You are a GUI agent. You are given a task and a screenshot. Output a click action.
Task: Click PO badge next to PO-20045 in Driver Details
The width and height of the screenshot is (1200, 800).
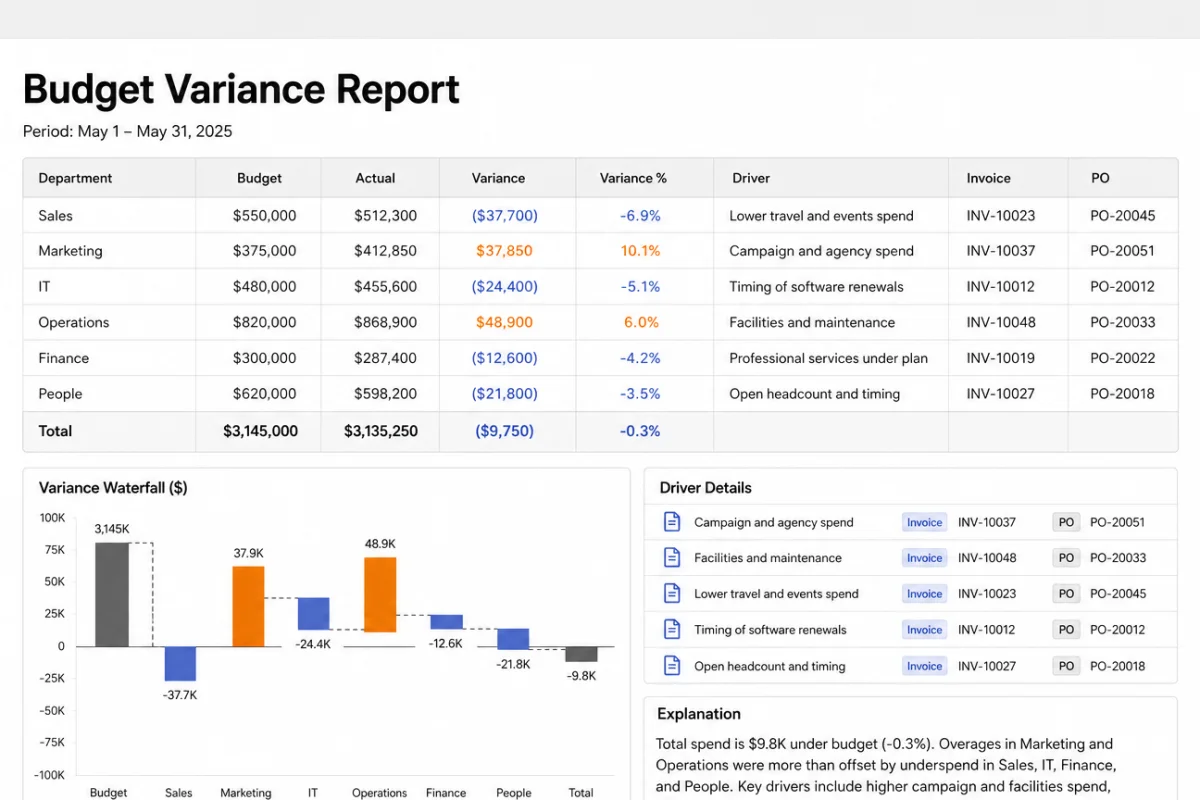tap(1066, 594)
